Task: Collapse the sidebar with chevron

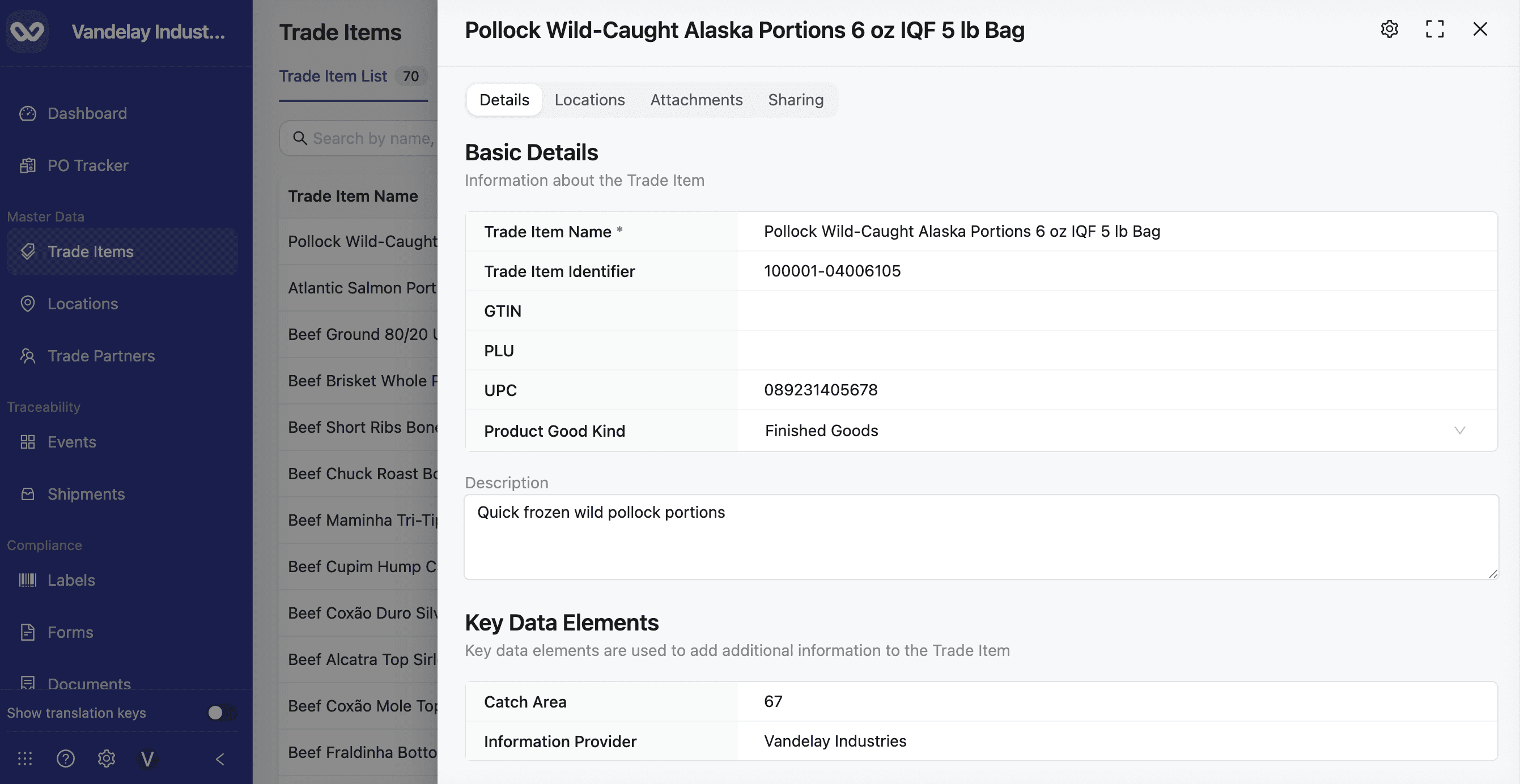Action: [220, 759]
